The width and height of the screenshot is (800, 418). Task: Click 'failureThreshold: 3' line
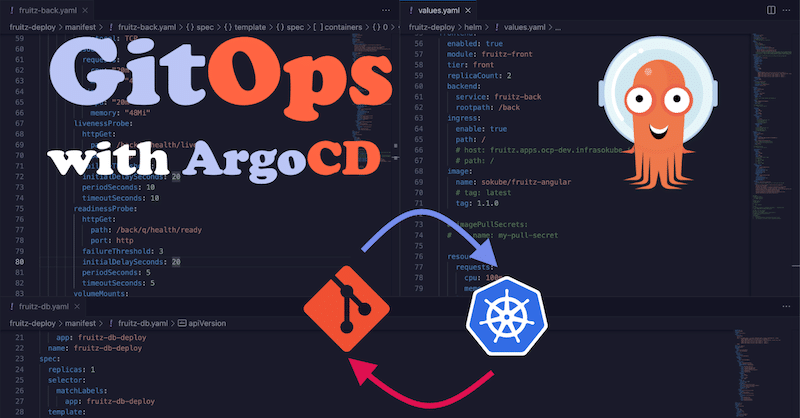(122, 251)
